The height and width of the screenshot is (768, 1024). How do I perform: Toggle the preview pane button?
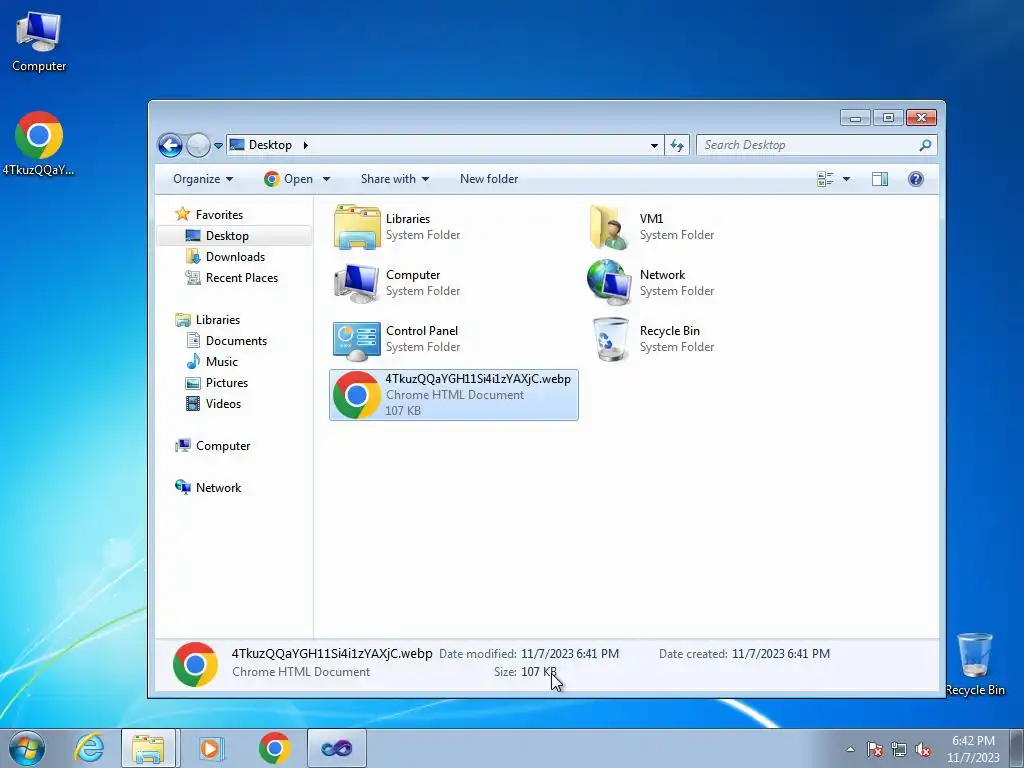[880, 179]
